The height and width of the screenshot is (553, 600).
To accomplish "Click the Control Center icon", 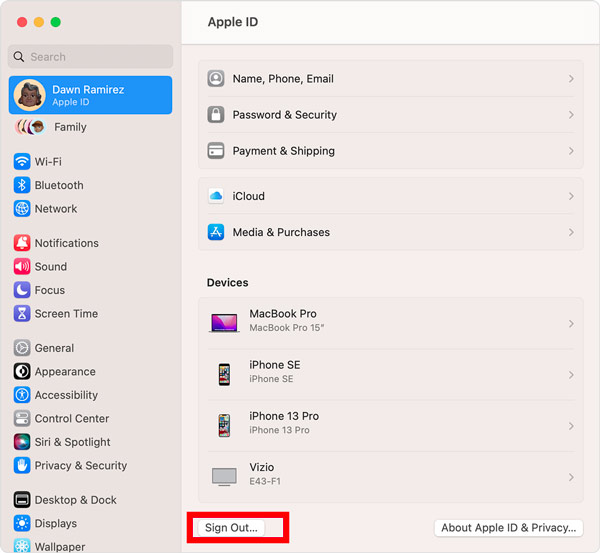I will tap(22, 418).
